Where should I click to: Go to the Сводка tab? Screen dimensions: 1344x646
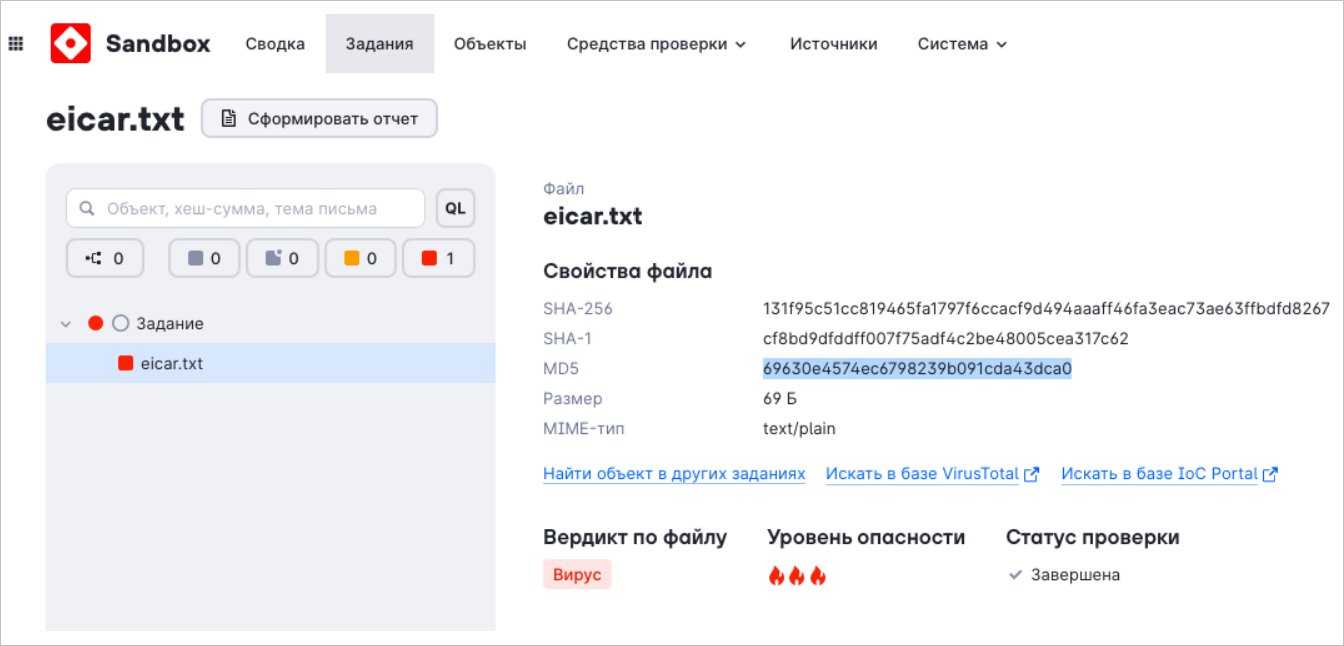275,44
